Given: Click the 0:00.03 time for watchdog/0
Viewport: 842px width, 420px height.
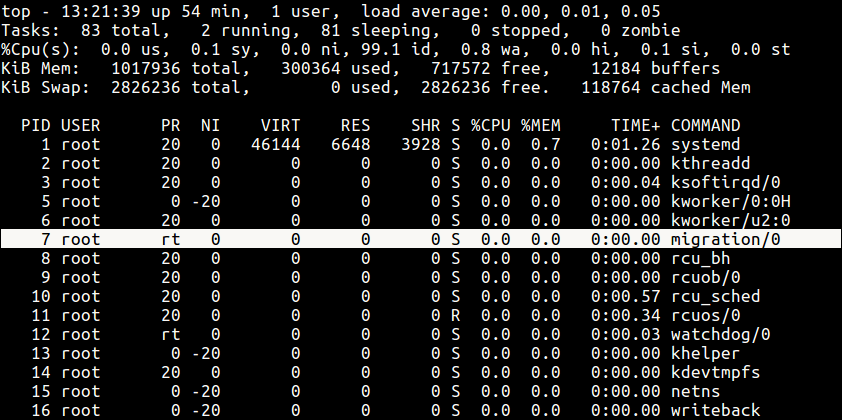Looking at the screenshot, I should 626,334.
